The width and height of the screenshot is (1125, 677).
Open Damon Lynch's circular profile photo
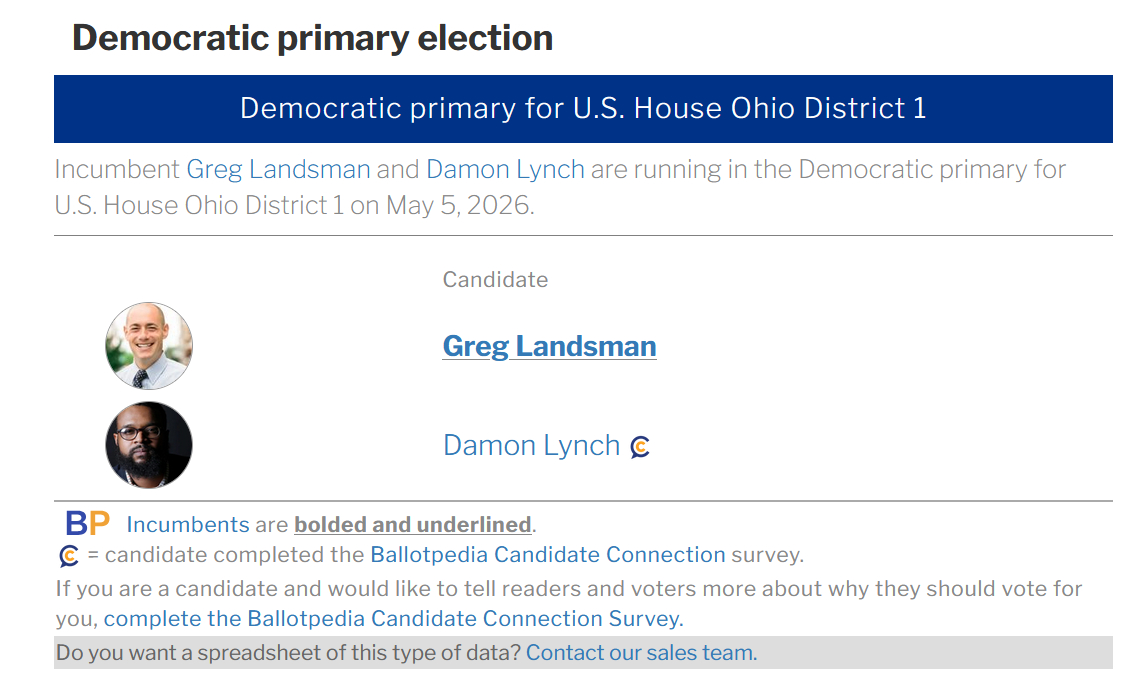(x=149, y=445)
